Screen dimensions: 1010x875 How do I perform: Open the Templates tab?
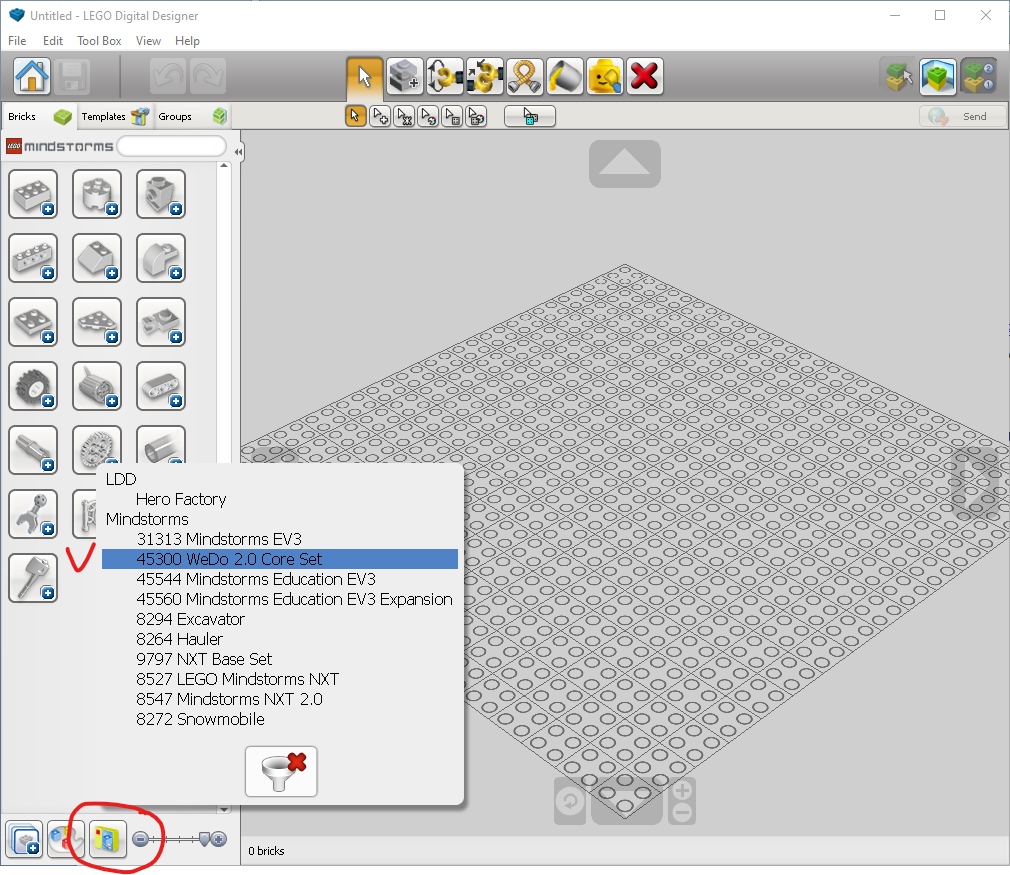(x=115, y=117)
